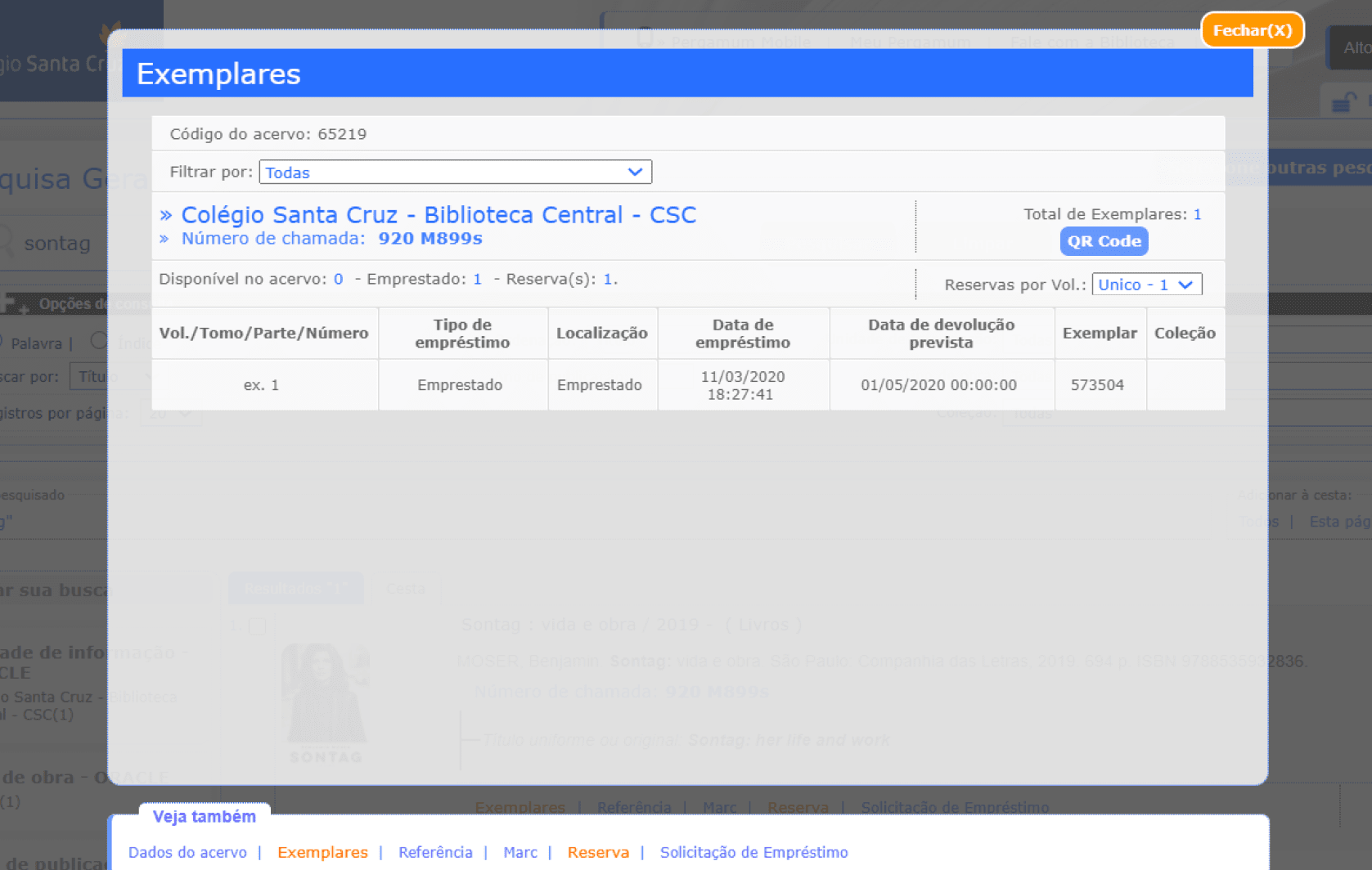Image resolution: width=1372 pixels, height=870 pixels.
Task: Click the orange Reserva link
Action: pos(598,852)
